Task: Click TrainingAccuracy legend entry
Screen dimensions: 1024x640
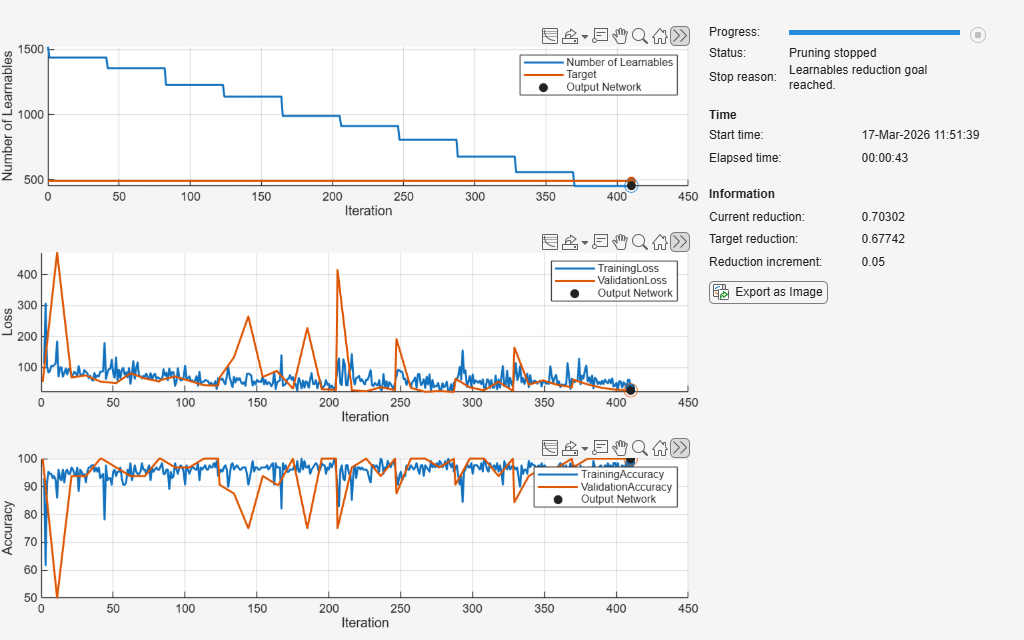Action: 601,474
